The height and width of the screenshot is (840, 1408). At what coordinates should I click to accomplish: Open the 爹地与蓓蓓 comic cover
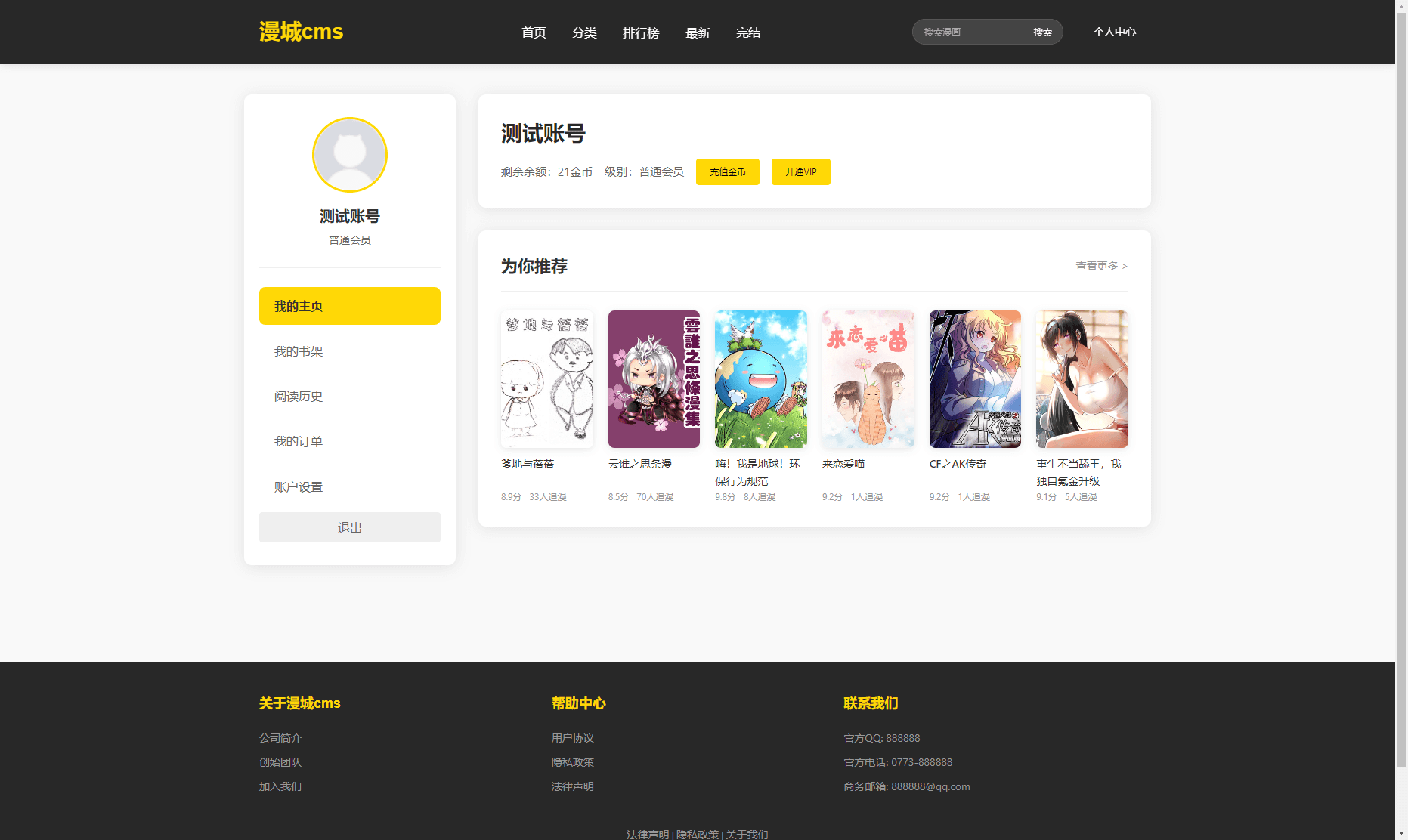[546, 379]
